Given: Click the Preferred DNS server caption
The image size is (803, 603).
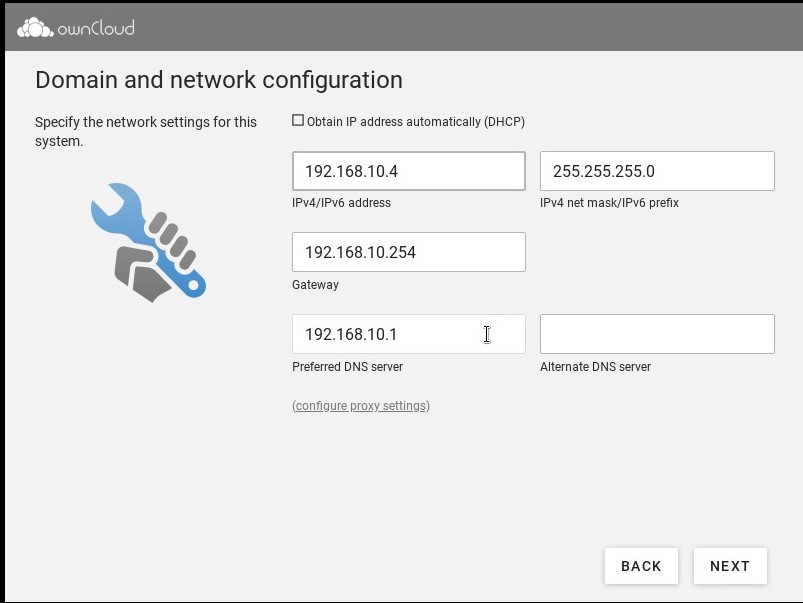Looking at the screenshot, I should (347, 367).
